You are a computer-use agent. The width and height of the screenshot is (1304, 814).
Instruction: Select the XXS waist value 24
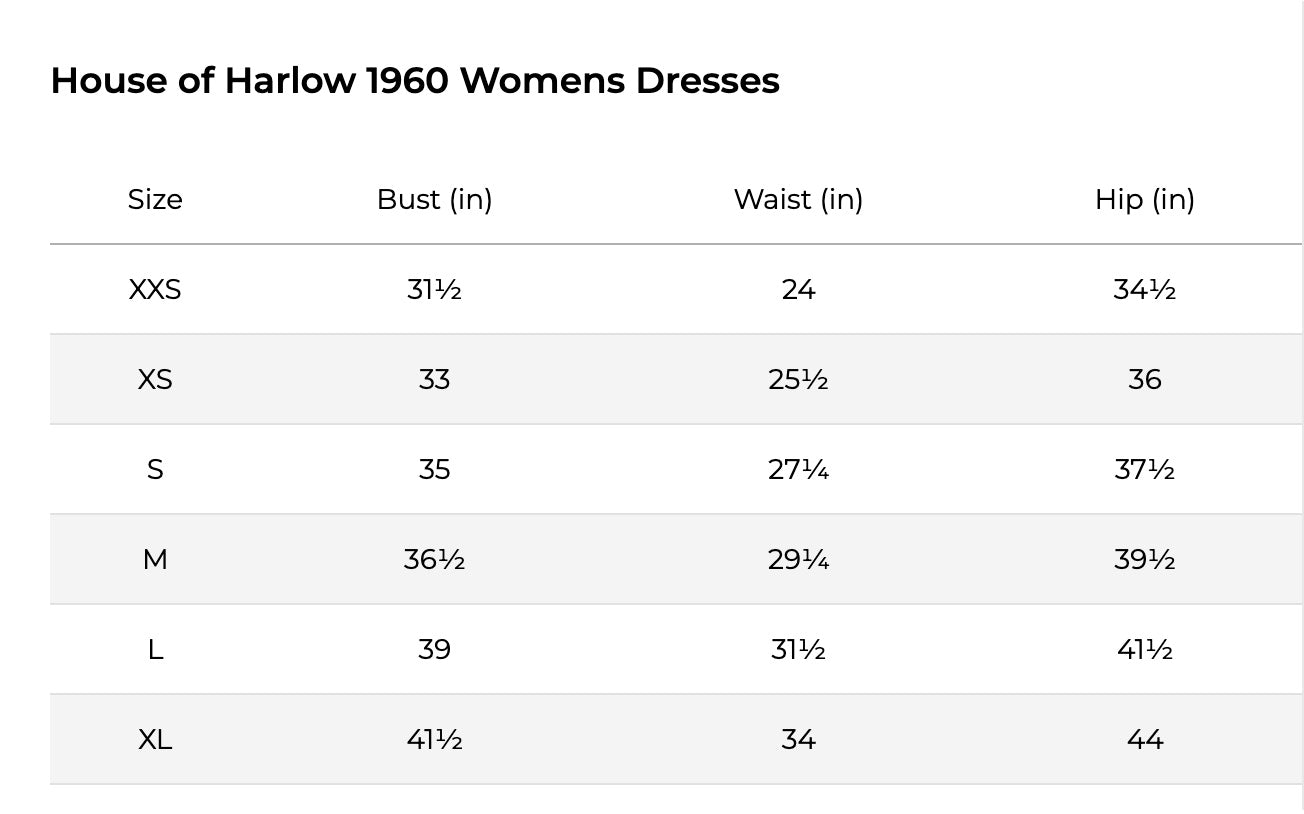coord(798,290)
